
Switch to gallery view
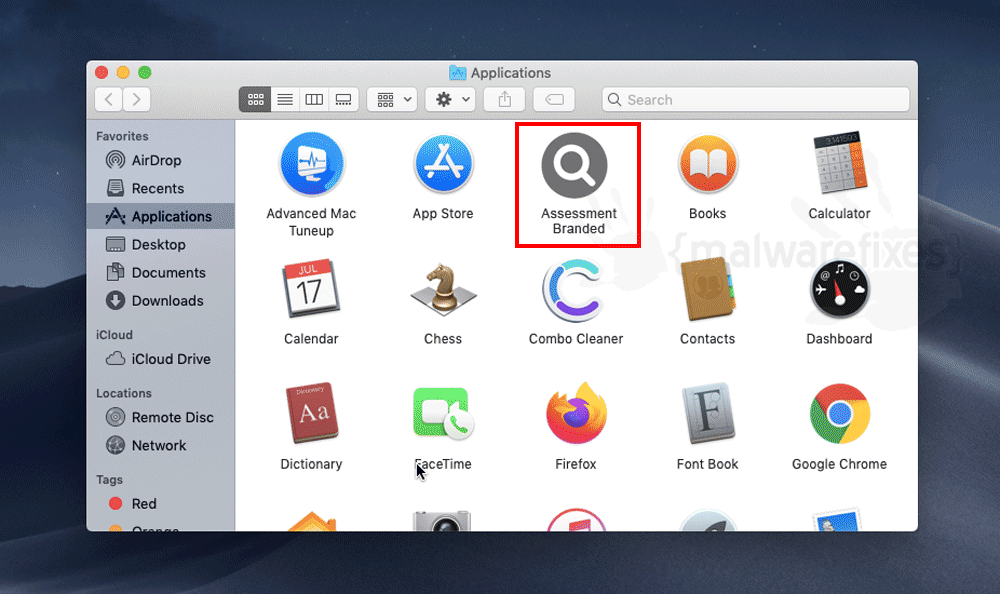coord(344,100)
